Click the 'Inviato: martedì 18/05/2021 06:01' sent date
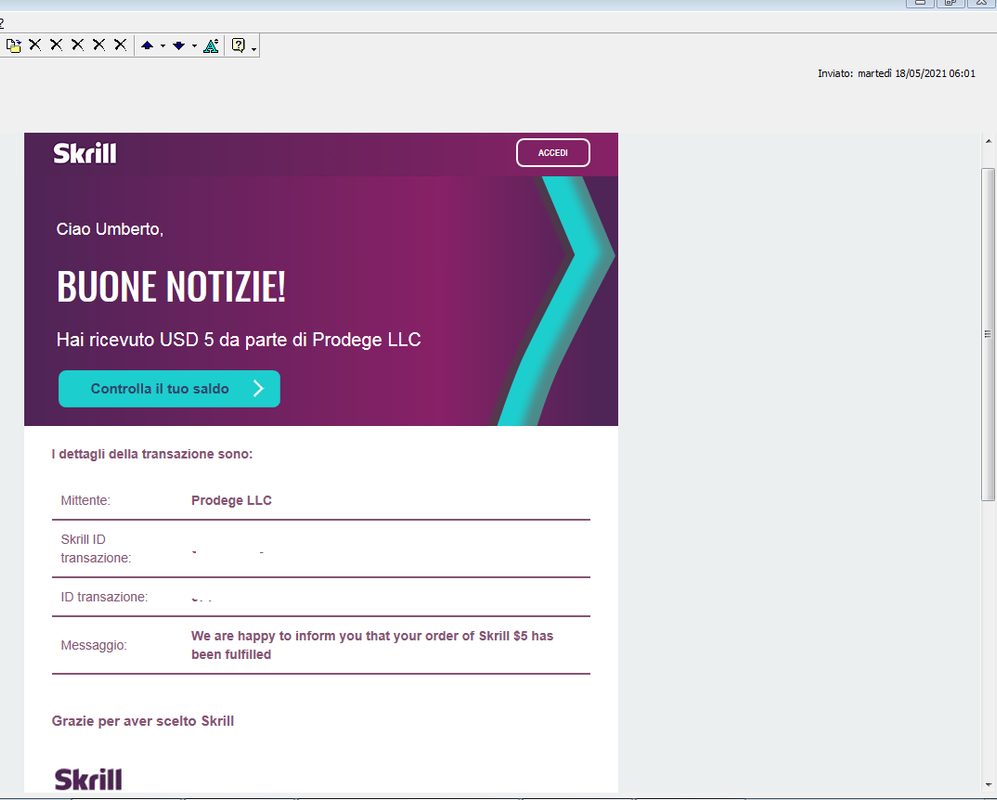 [x=897, y=73]
